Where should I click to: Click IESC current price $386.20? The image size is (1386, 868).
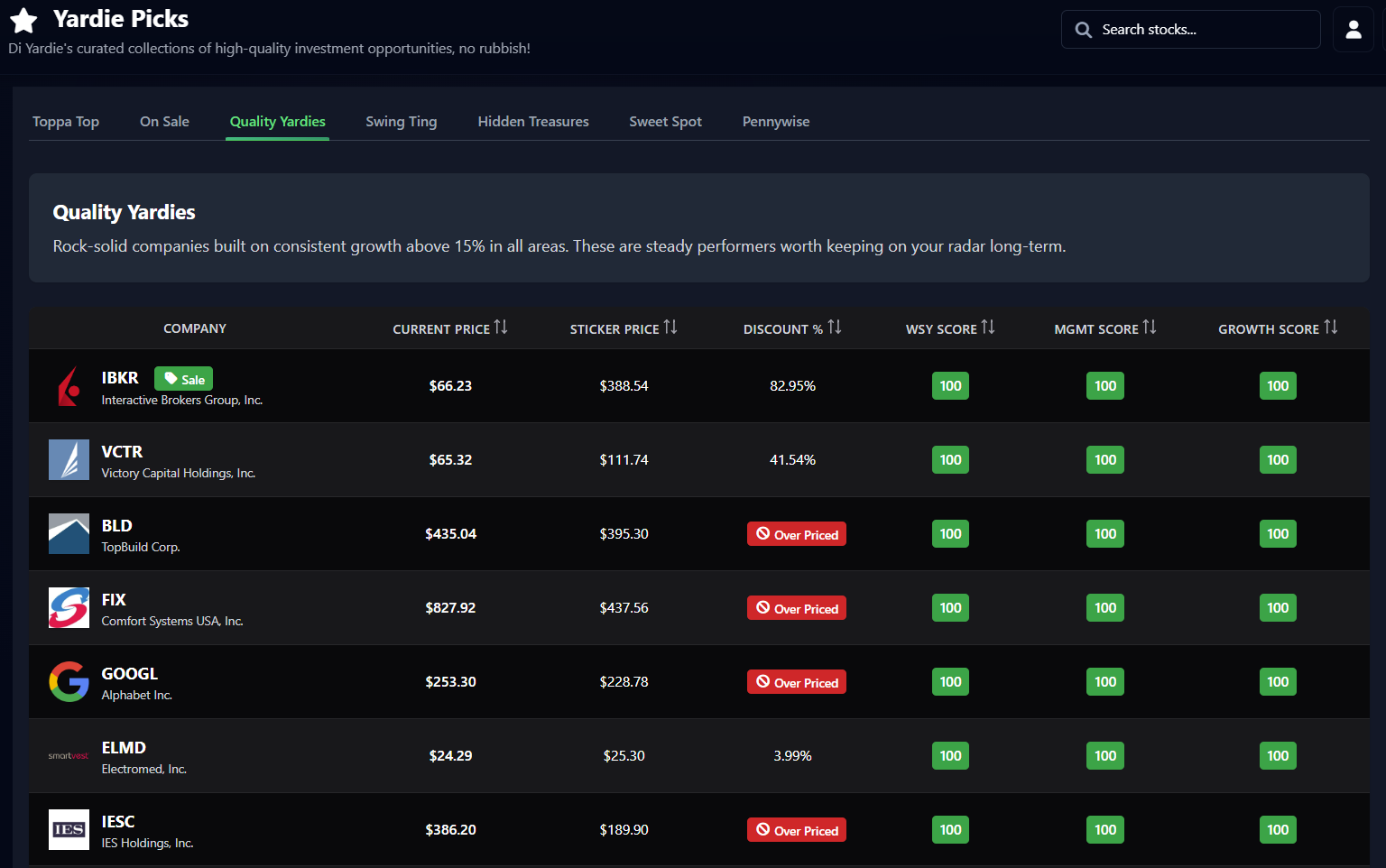pyautogui.click(x=450, y=830)
